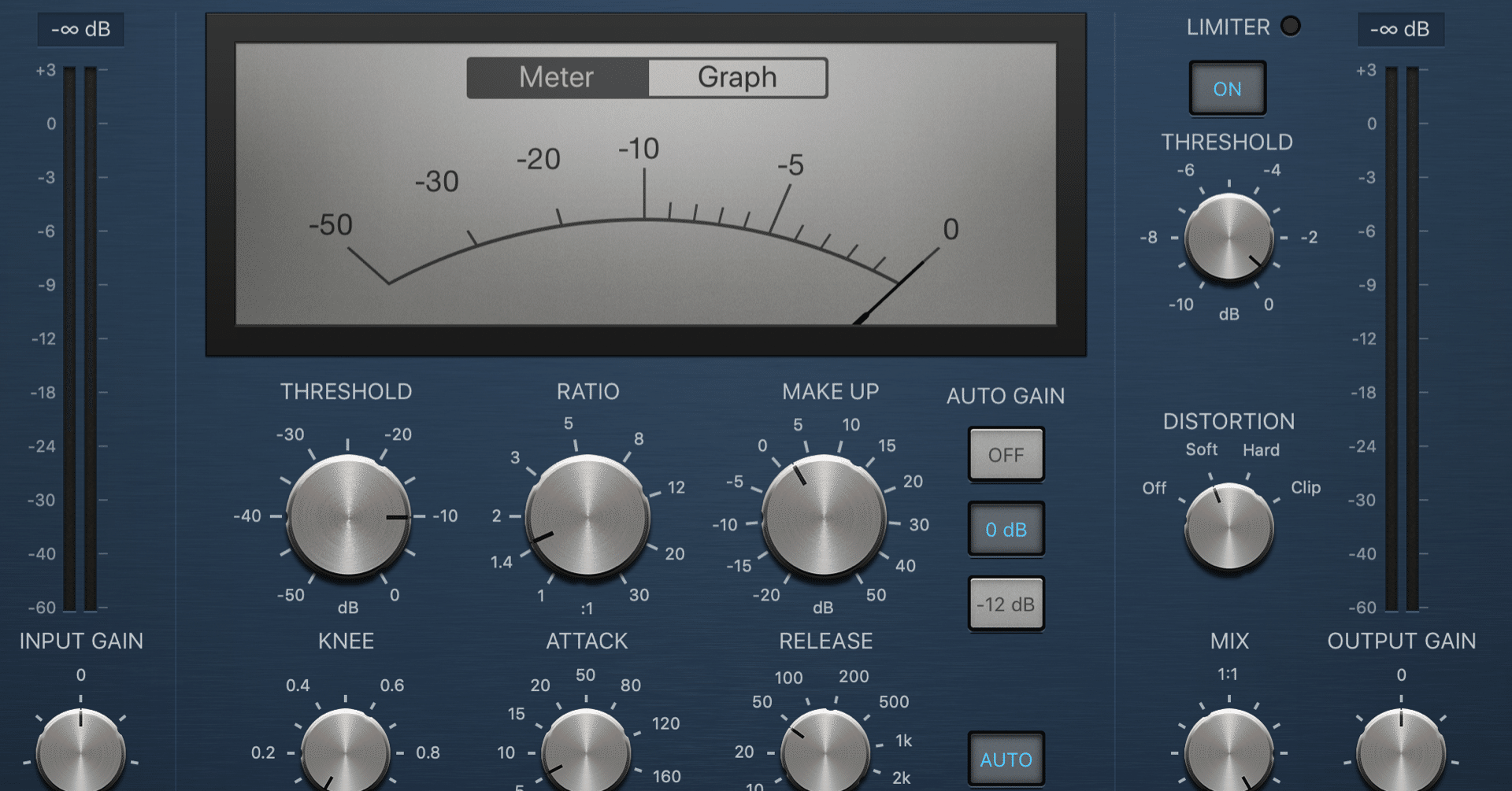This screenshot has height=791, width=1512.
Task: Click the Input Gain knob
Action: tap(80, 752)
